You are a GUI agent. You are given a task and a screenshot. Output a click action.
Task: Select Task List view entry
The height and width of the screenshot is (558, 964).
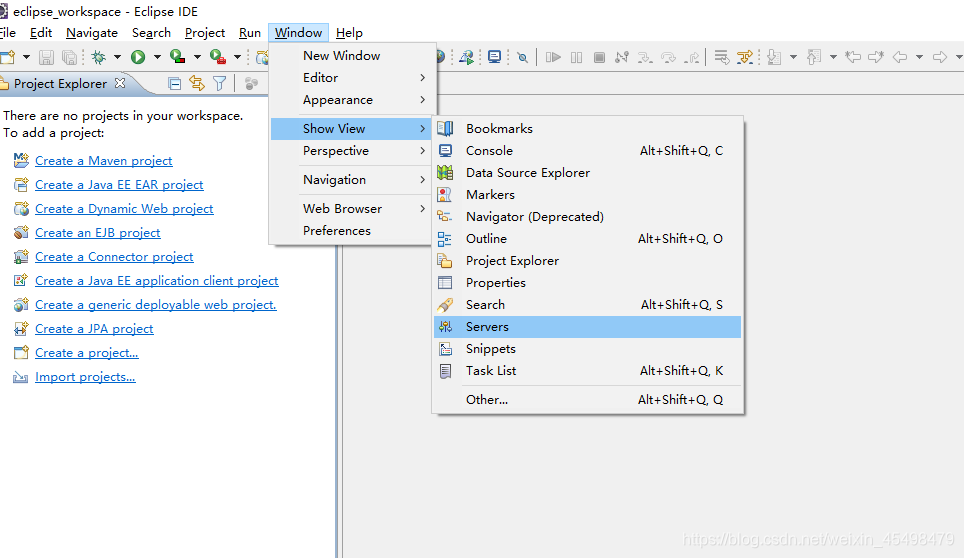587,371
